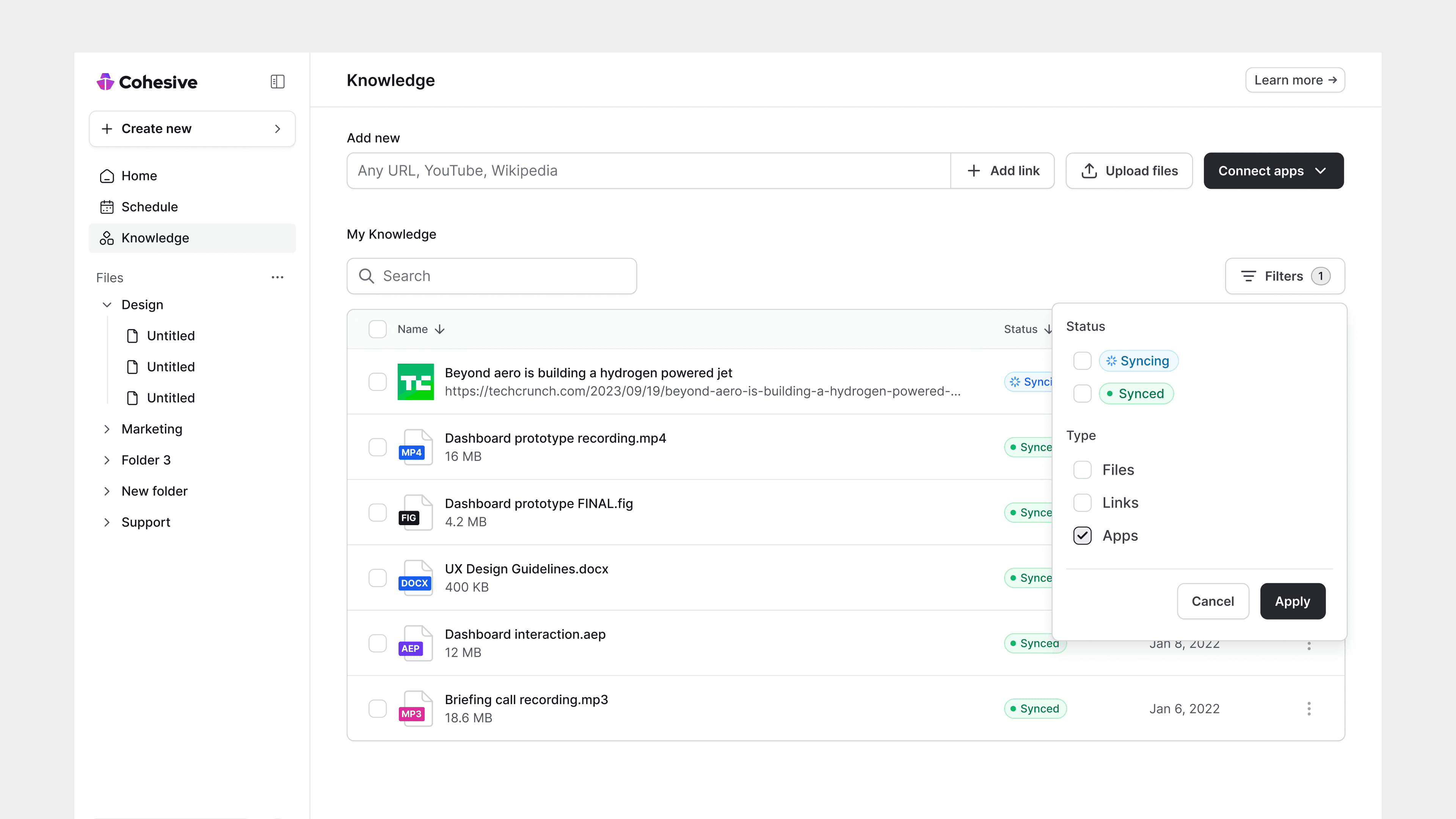Check the Syncing status filter

click(1082, 361)
